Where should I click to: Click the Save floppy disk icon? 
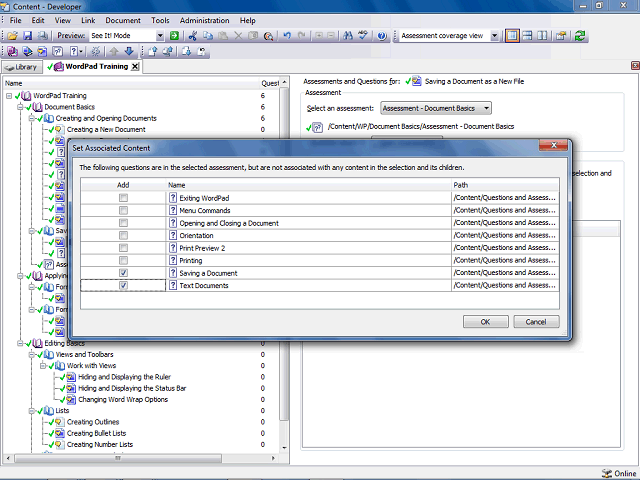coord(27,36)
